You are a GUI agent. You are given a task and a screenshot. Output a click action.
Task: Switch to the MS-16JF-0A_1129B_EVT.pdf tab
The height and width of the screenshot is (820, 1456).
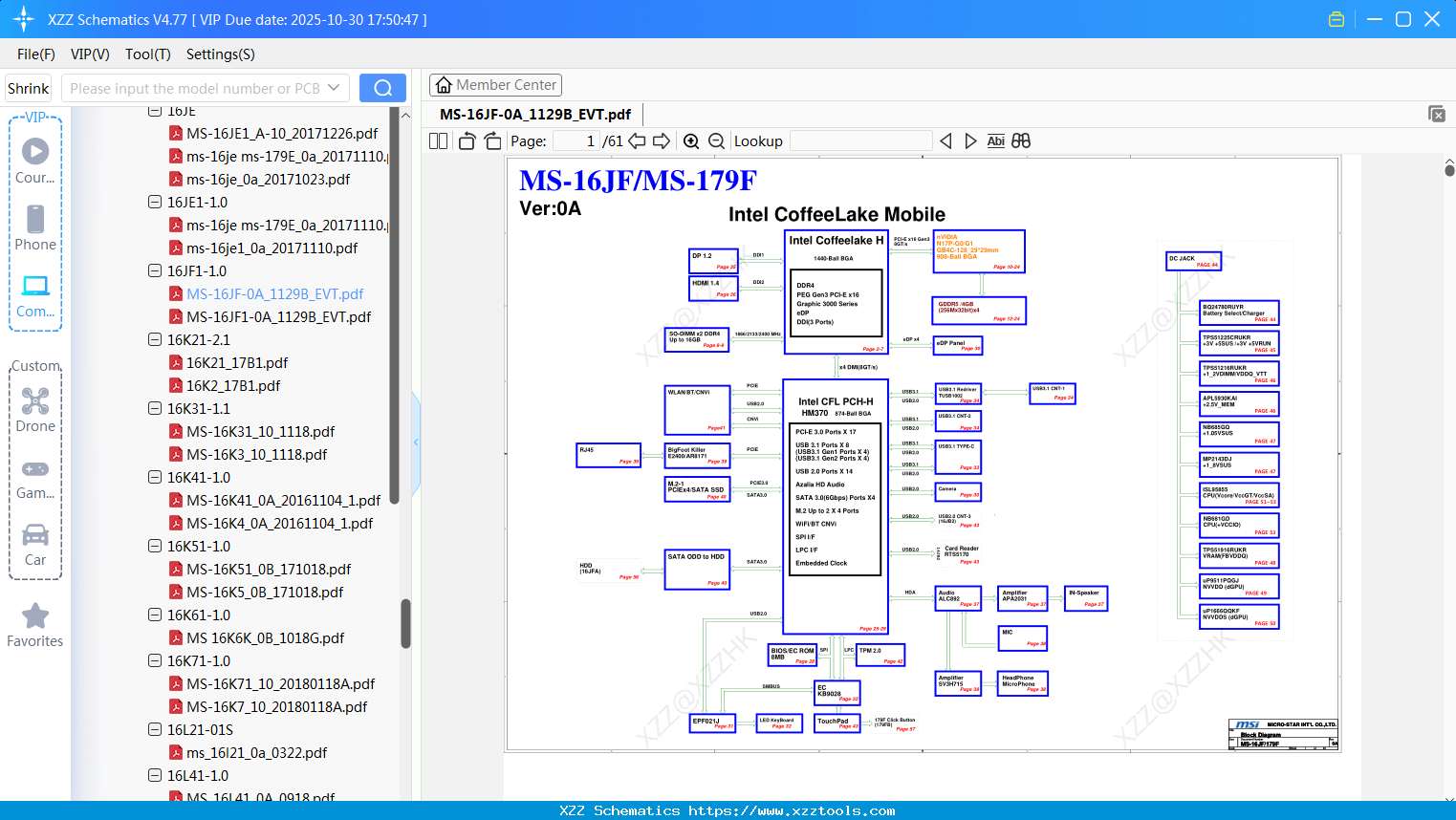tap(535, 114)
